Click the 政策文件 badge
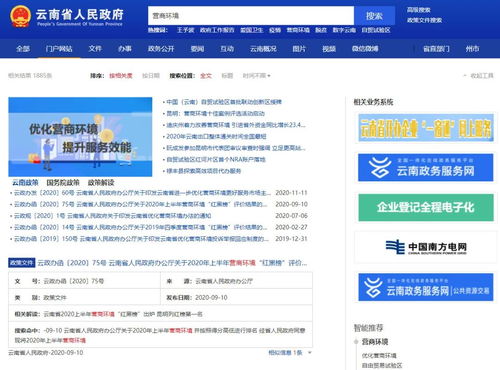The height and width of the screenshot is (370, 500). 22,263
